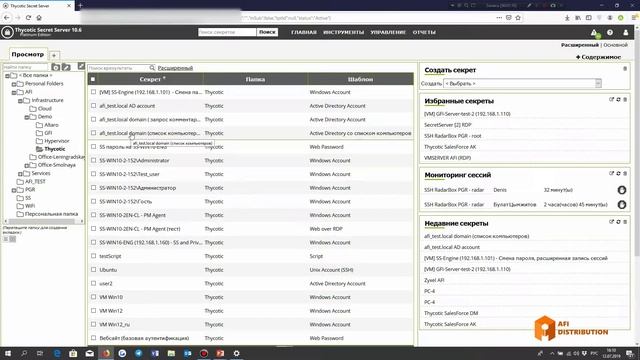Image resolution: width=640 pixels, height=360 pixels.
Task: Select the Просмотр tab
Action: (x=27, y=54)
